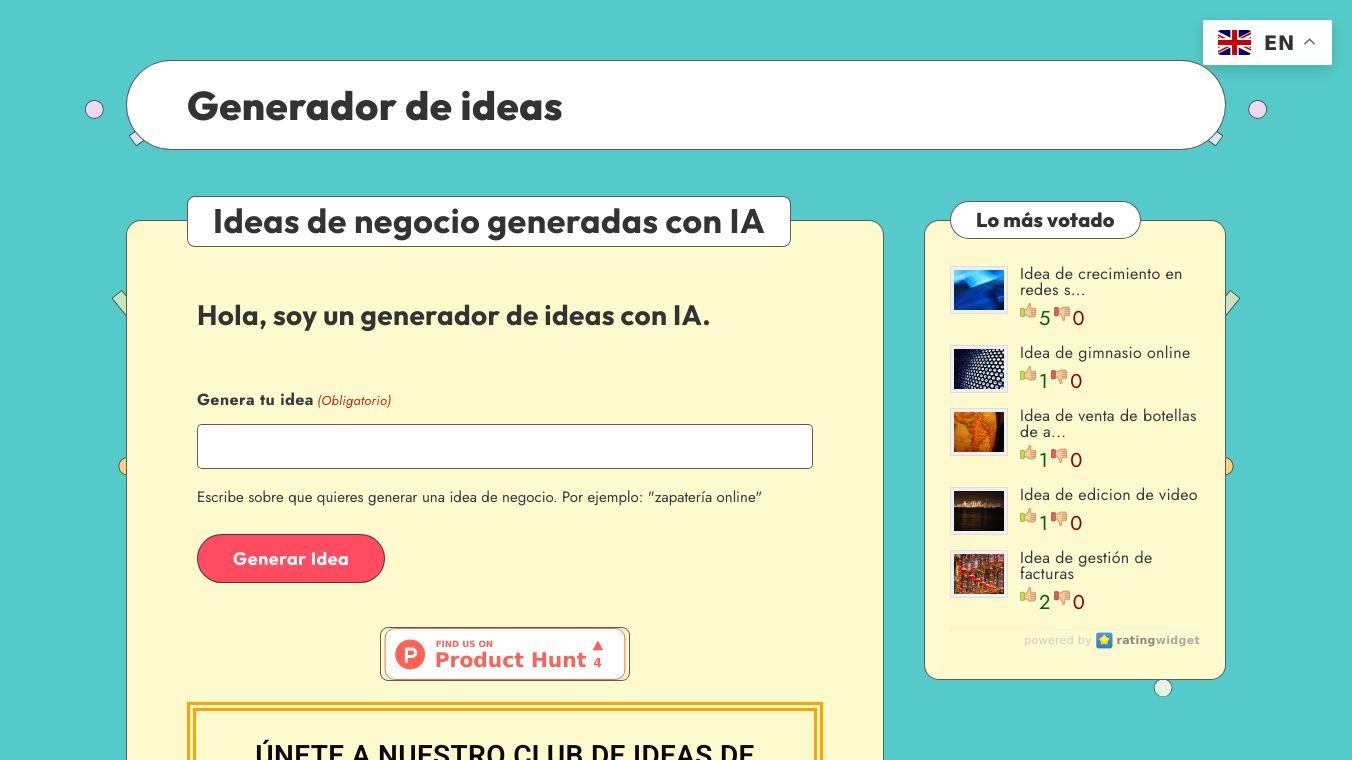Thumbs down 'Idea de gimnasio online'
The image size is (1352, 760).
pyautogui.click(x=1060, y=377)
